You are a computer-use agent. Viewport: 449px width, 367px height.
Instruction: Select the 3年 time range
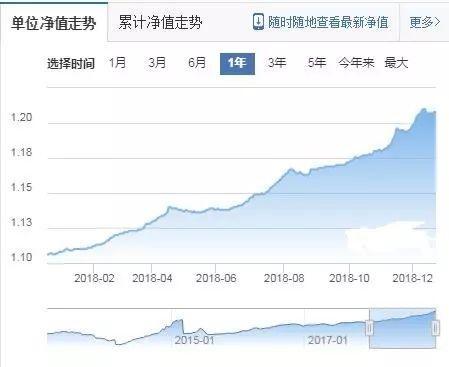coord(277,63)
